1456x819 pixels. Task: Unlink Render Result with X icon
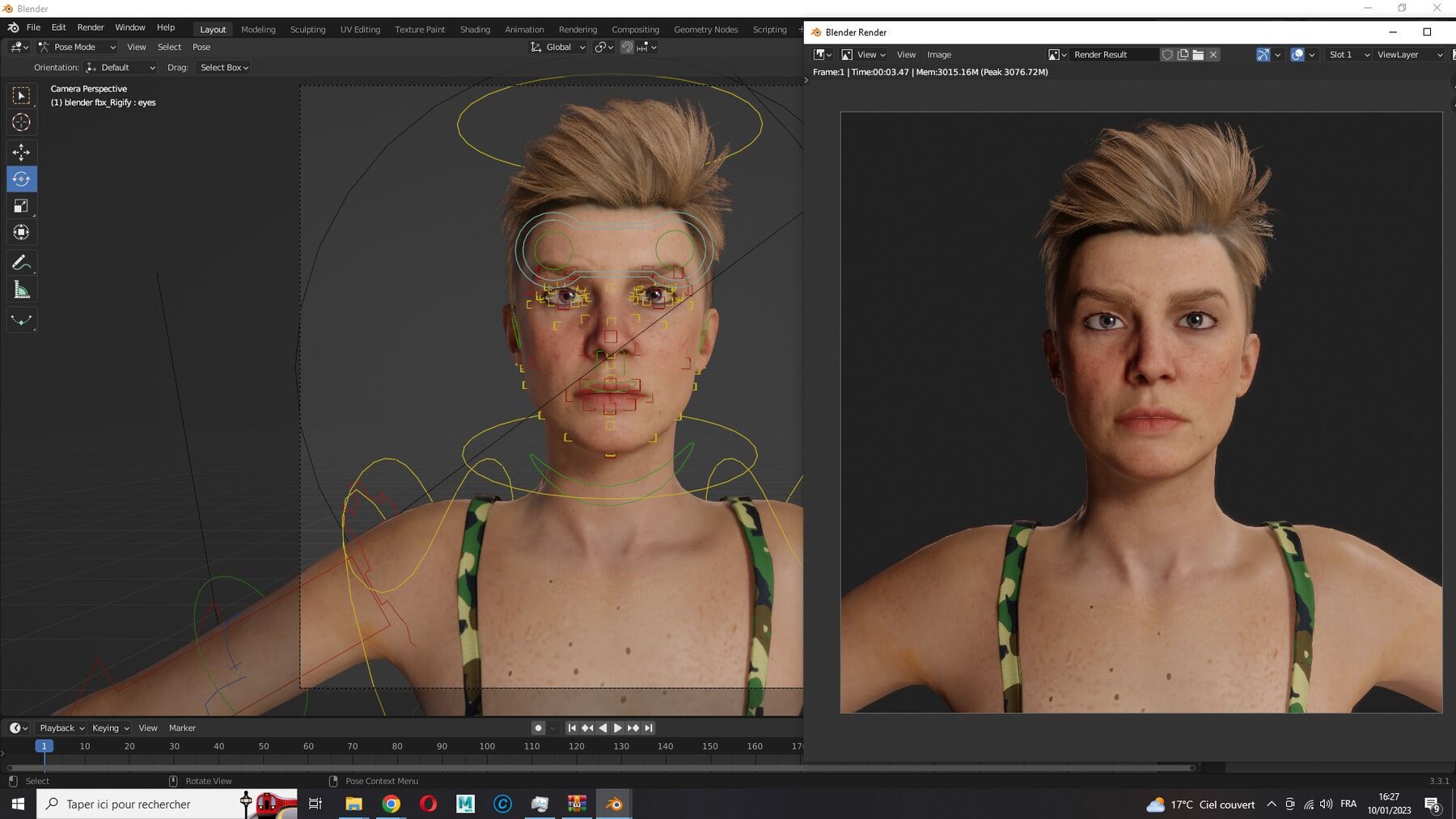click(x=1213, y=54)
